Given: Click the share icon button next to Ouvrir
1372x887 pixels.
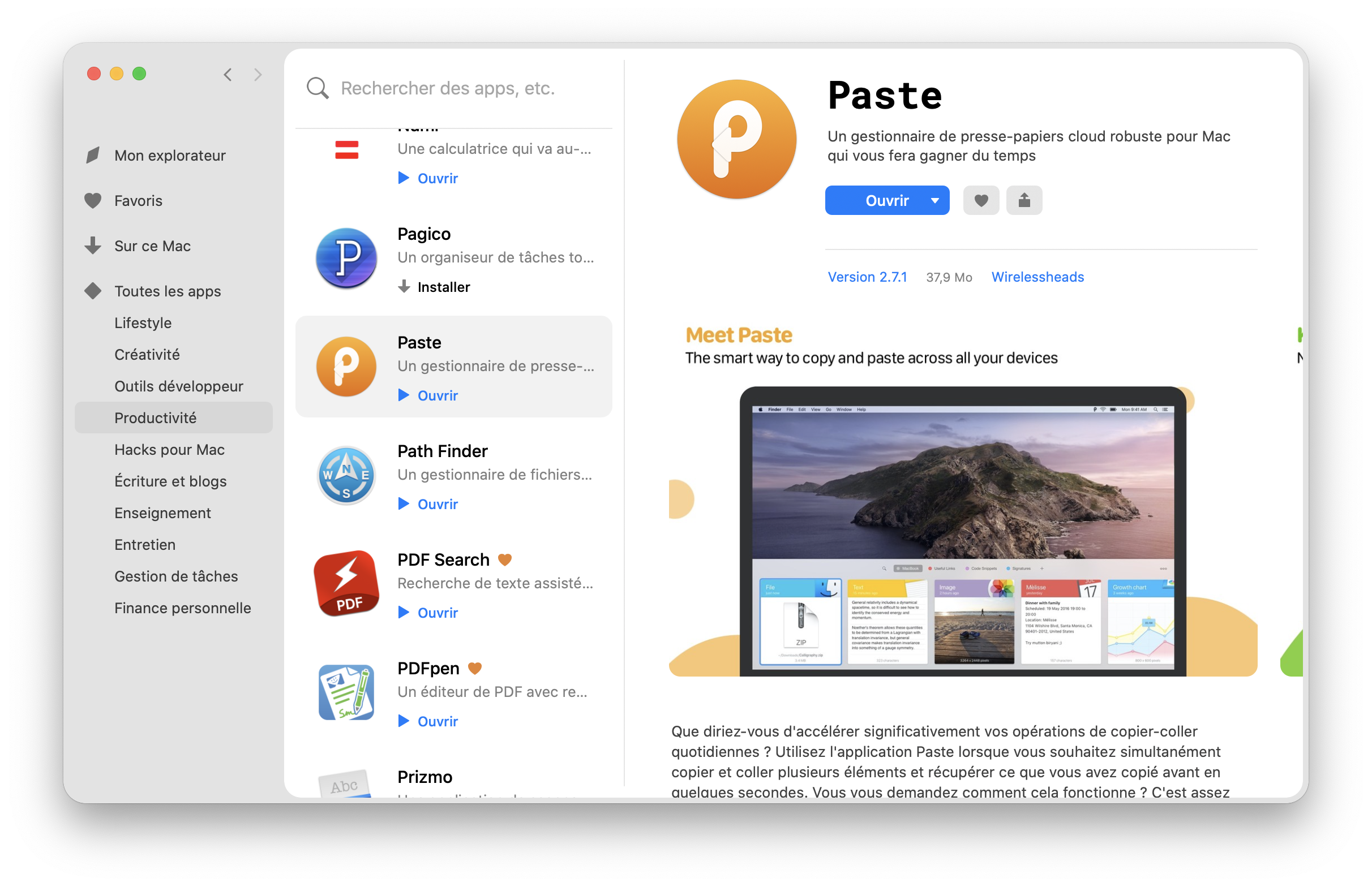Looking at the screenshot, I should pos(1024,200).
